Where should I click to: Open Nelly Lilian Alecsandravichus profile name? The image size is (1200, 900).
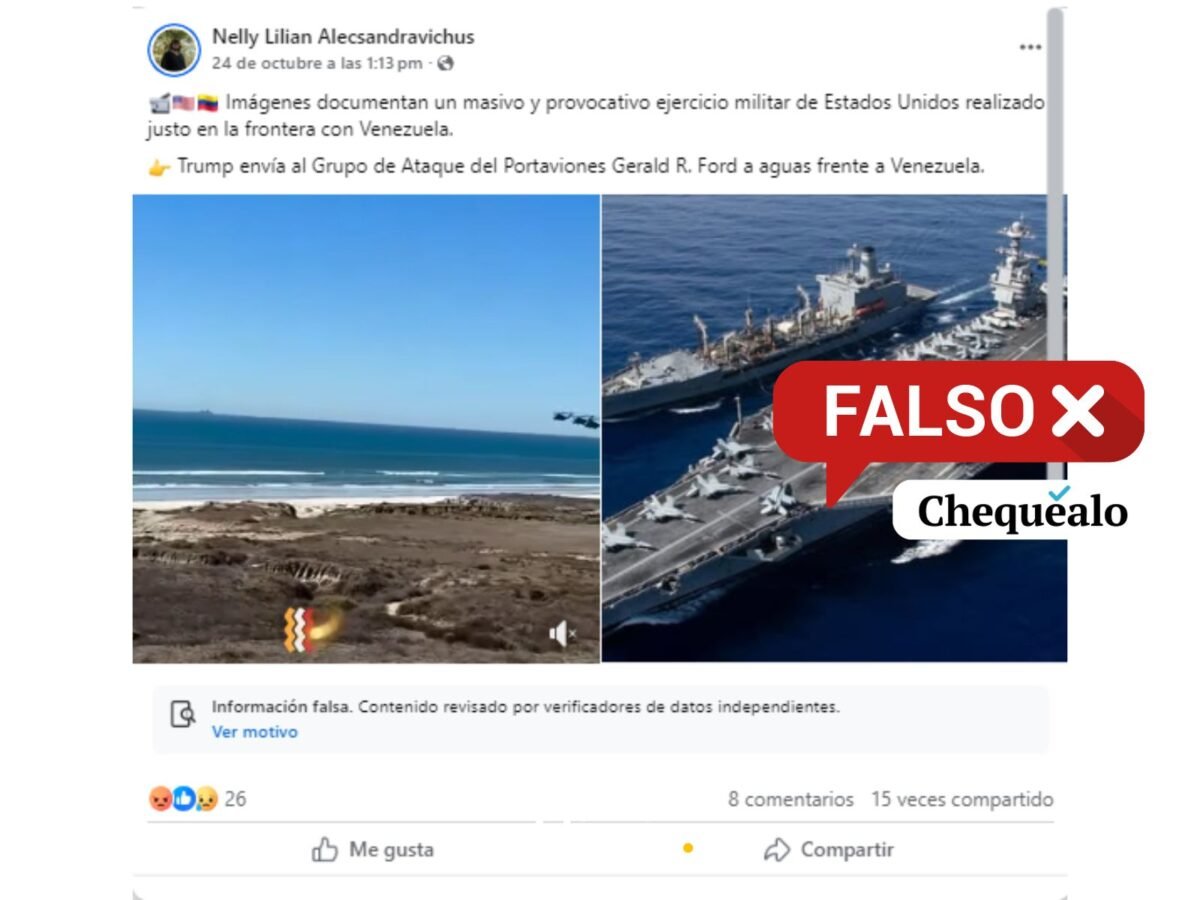tap(343, 37)
